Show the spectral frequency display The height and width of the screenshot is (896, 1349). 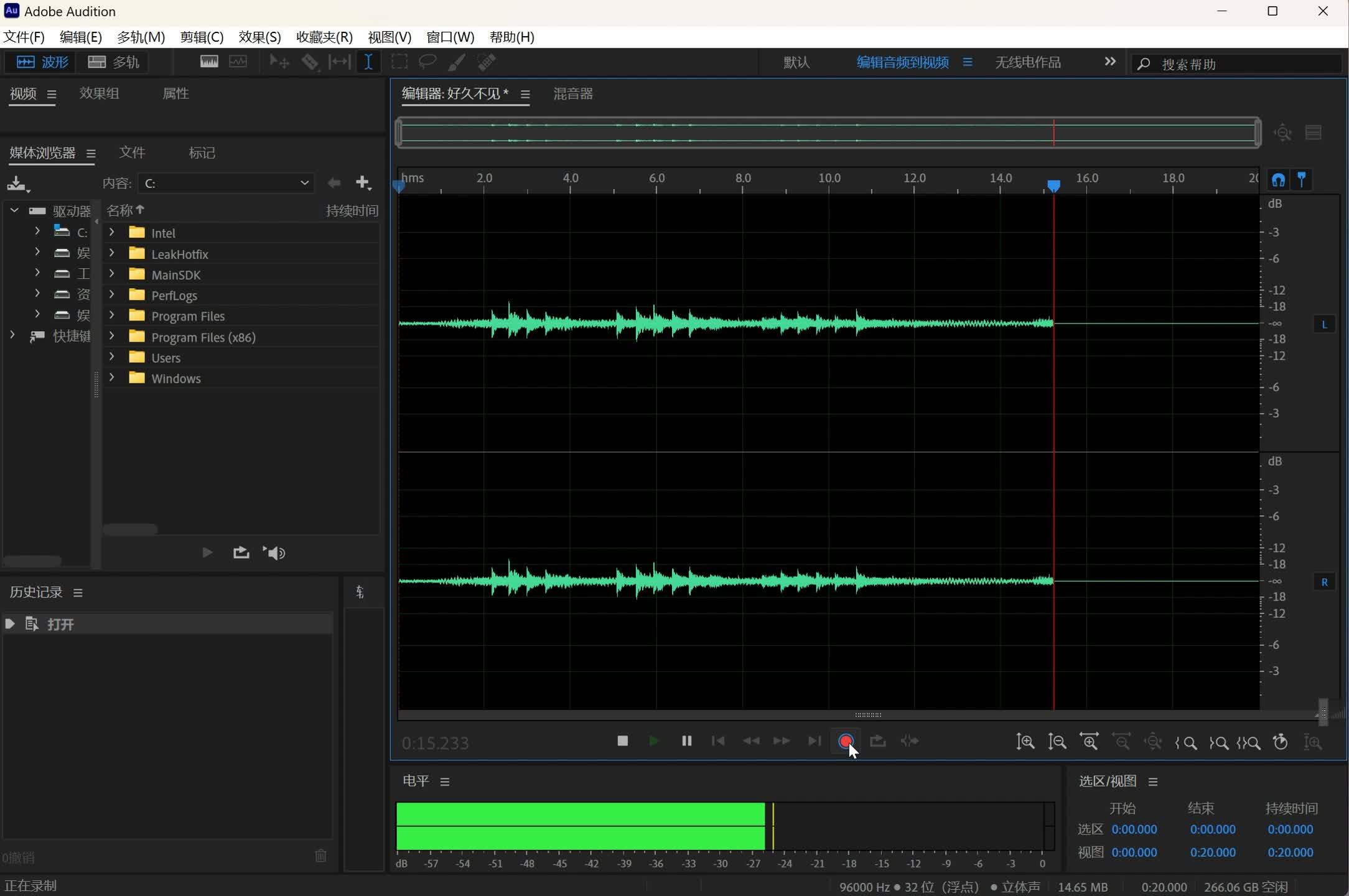209,62
